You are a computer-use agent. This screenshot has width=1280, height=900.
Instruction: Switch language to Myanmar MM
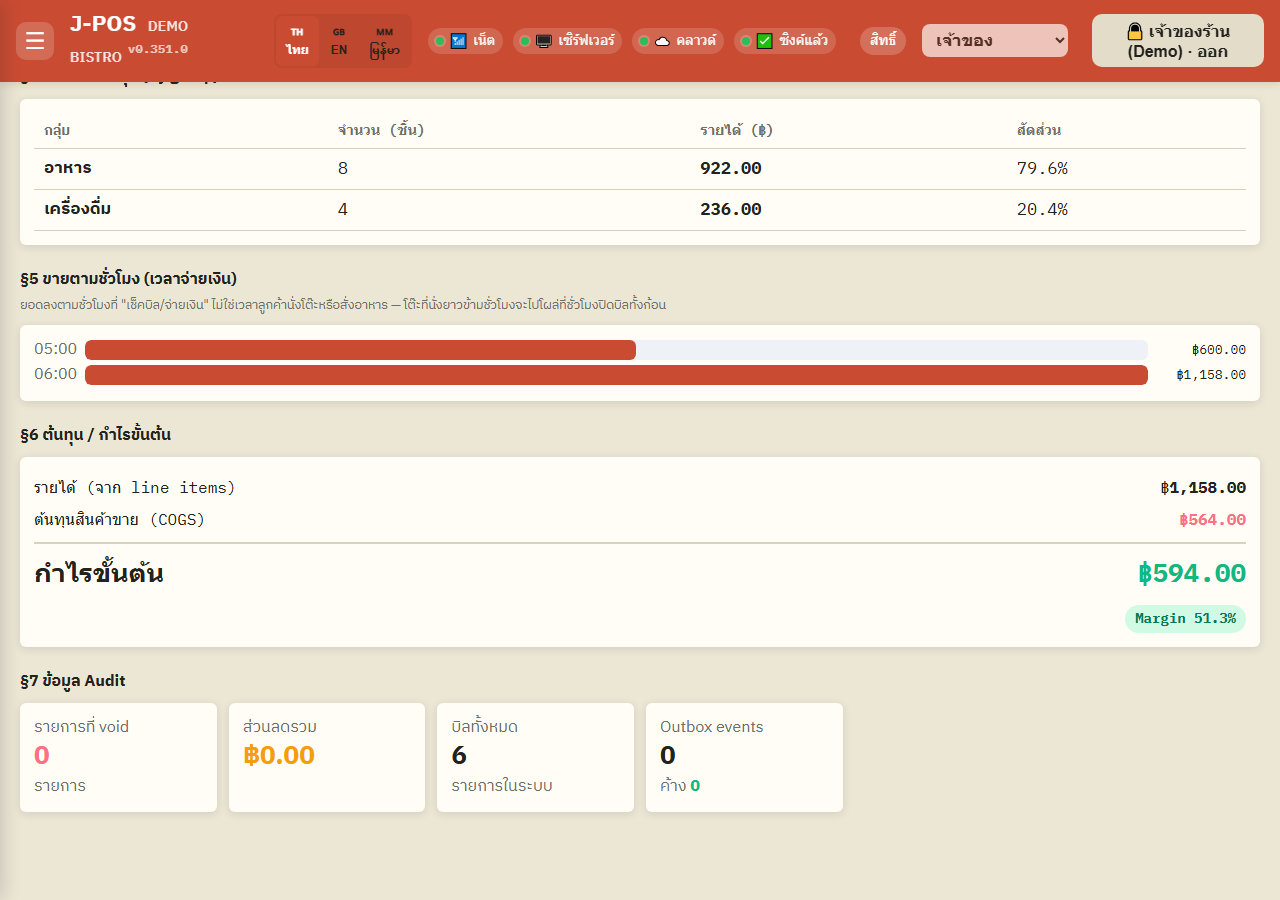click(x=385, y=41)
